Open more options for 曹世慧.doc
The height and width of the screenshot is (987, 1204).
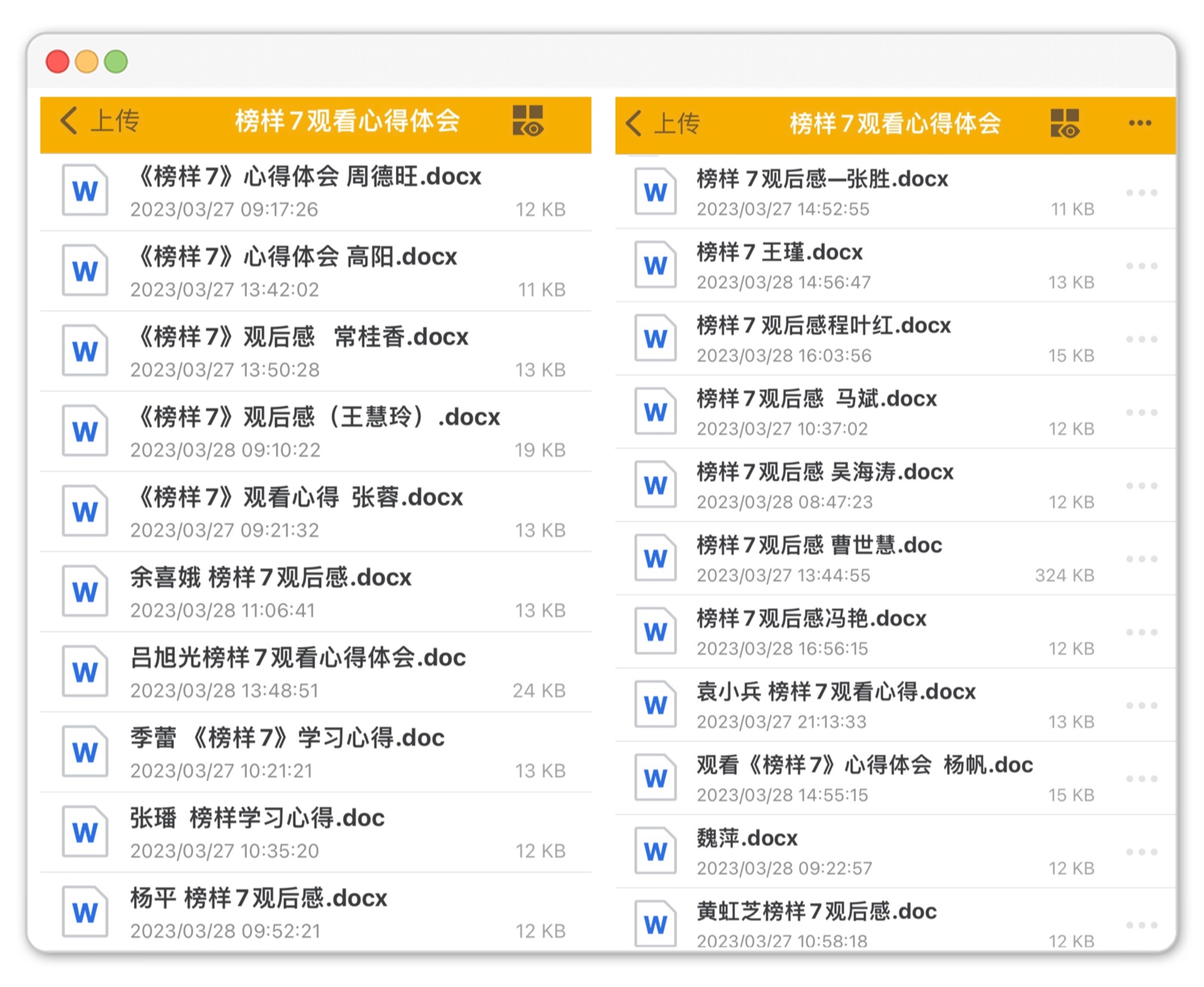click(1142, 559)
